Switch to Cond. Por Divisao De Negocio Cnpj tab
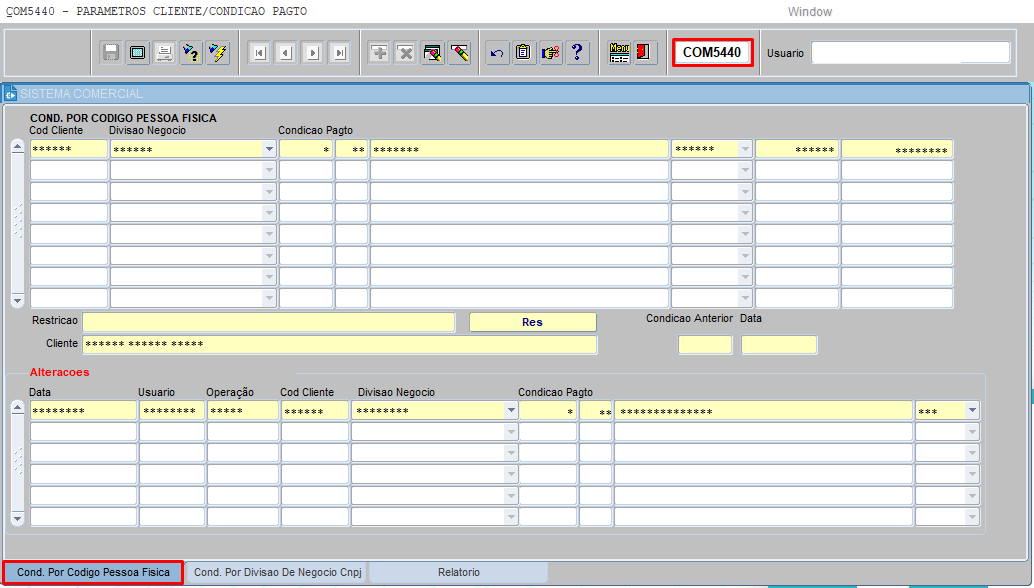The image size is (1034, 588). pos(277,573)
